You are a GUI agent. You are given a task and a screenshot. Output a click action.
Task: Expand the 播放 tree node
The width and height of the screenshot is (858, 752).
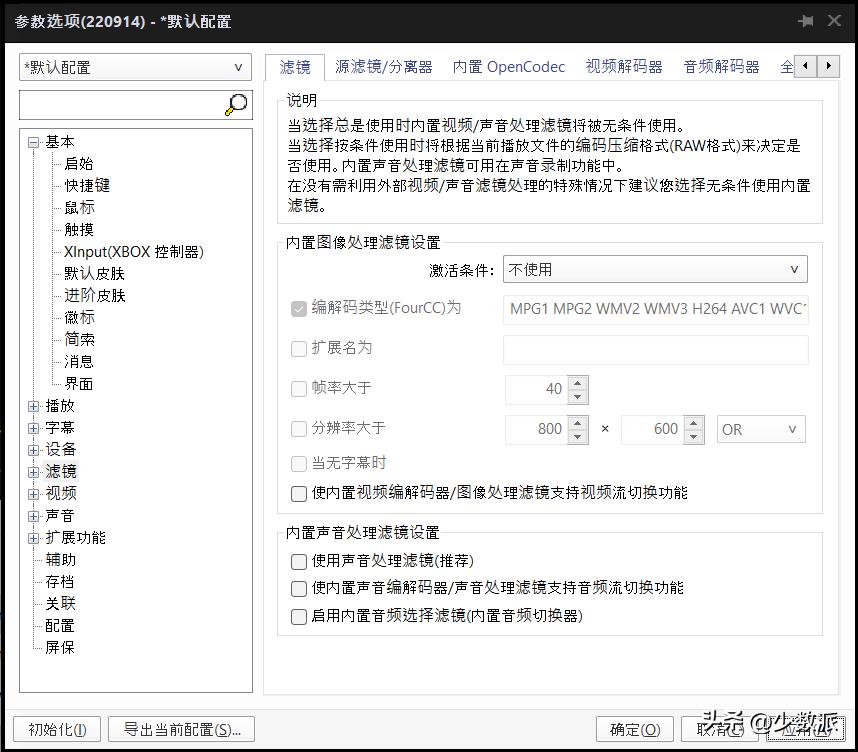point(34,406)
